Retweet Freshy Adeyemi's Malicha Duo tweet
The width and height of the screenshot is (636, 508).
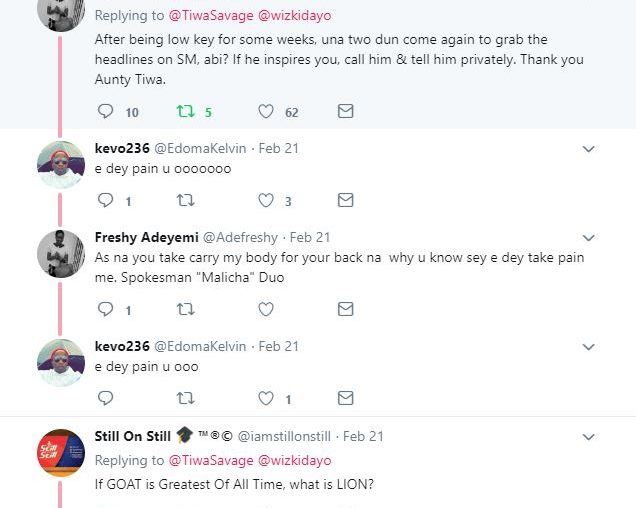185,310
